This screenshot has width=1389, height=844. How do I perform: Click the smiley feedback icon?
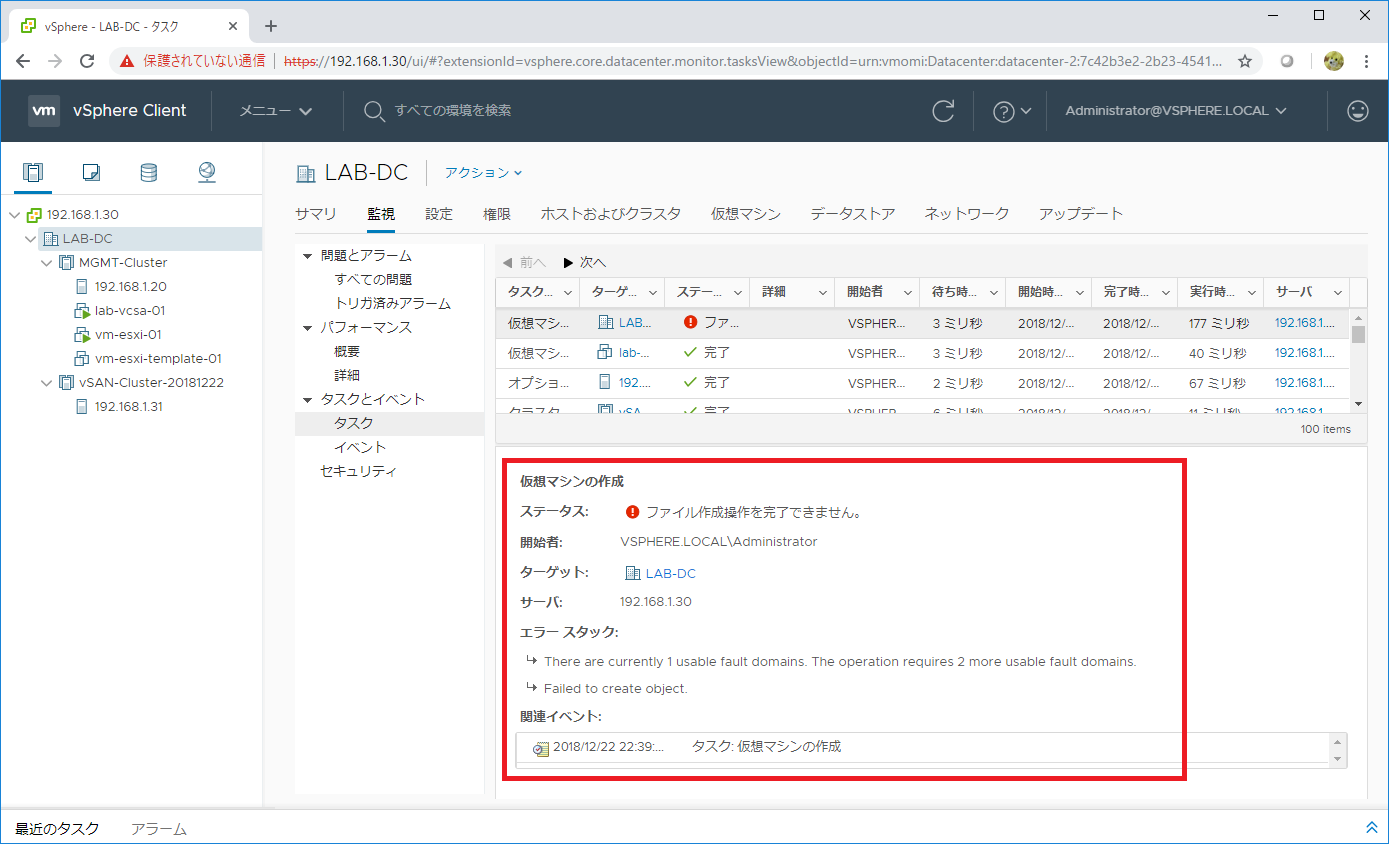tap(1358, 111)
